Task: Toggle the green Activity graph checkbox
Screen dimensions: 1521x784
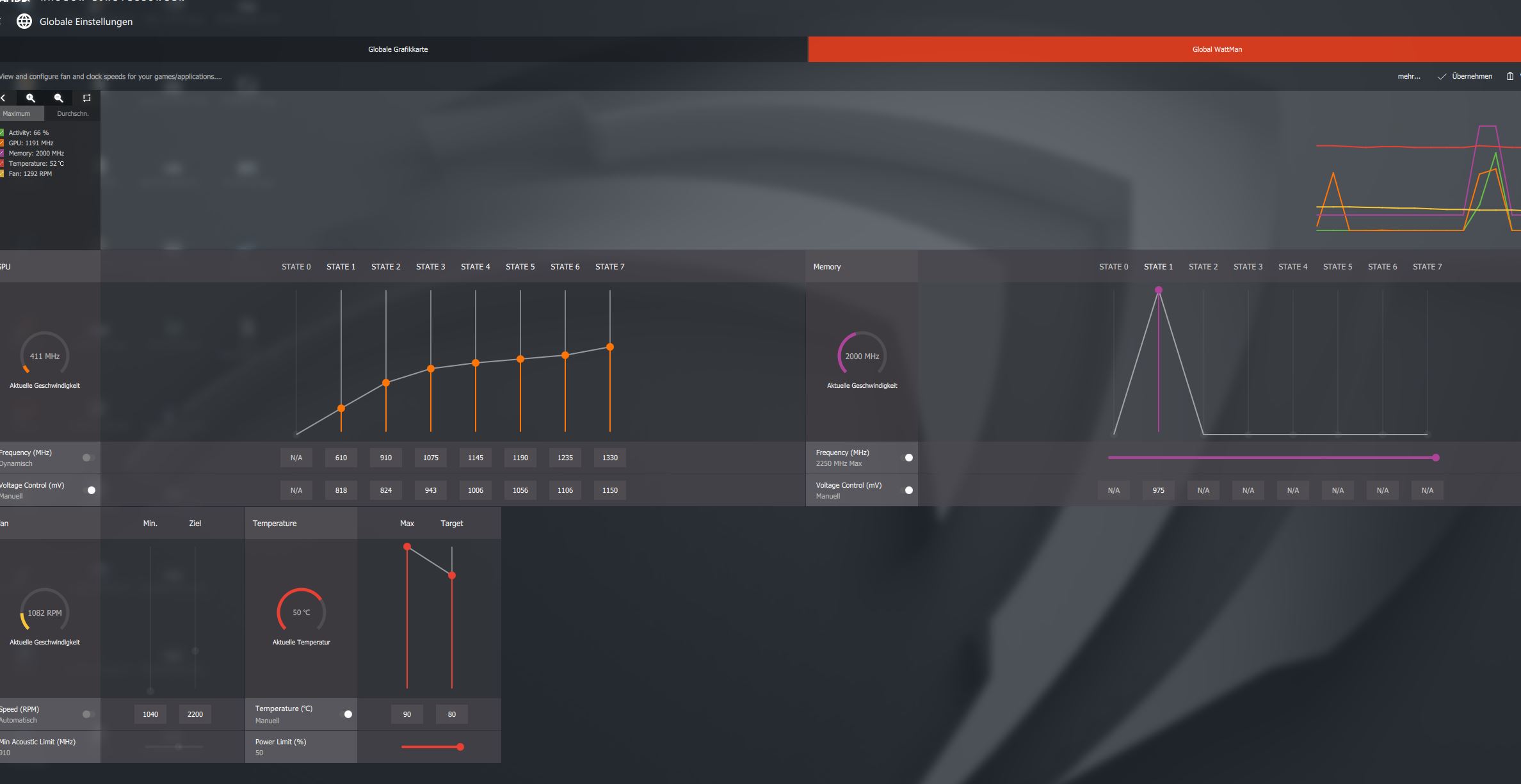Action: pyautogui.click(x=2, y=132)
